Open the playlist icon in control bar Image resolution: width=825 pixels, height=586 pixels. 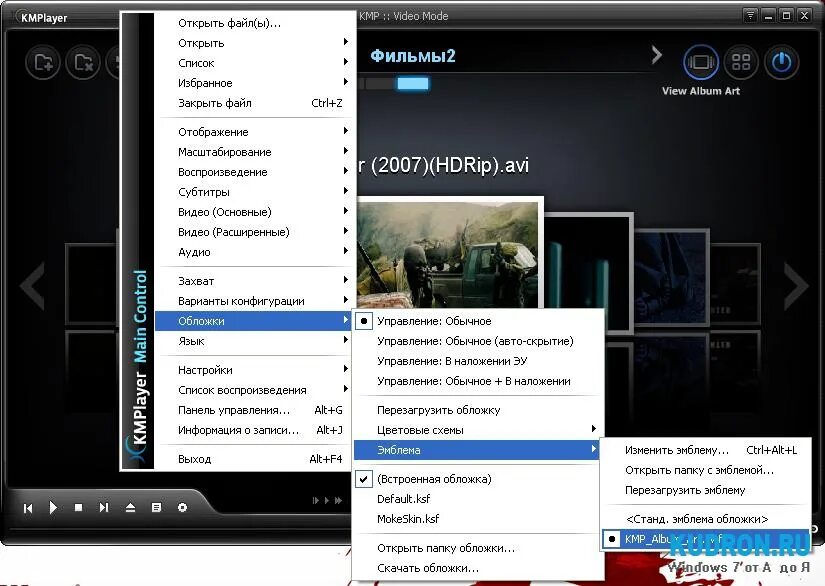(156, 508)
